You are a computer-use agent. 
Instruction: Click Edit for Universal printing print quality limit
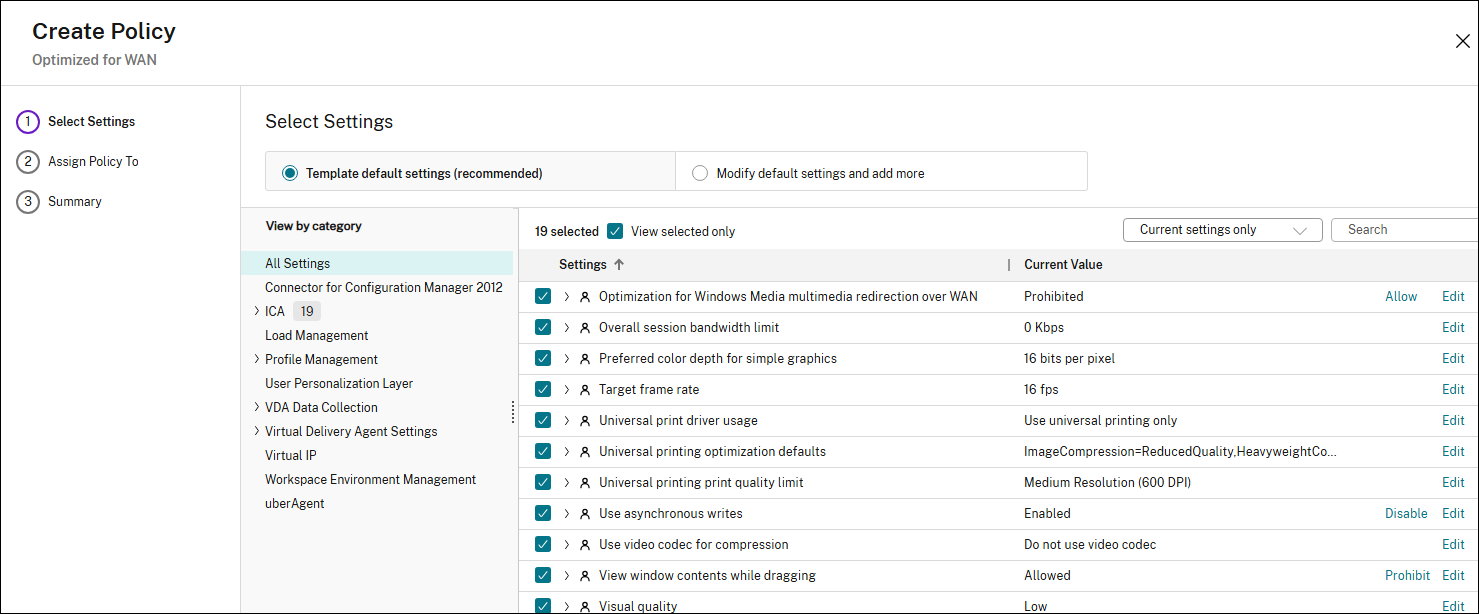[x=1452, y=483]
